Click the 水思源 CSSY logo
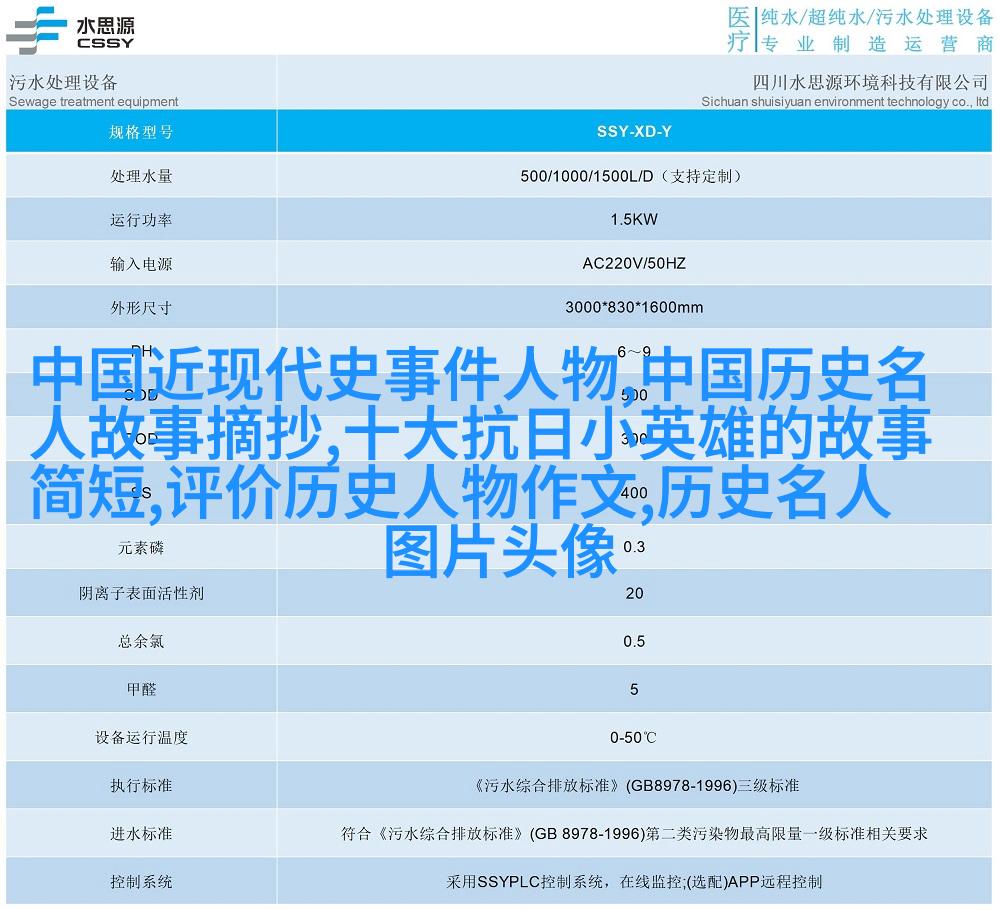This screenshot has width=1000, height=910. coord(70,31)
